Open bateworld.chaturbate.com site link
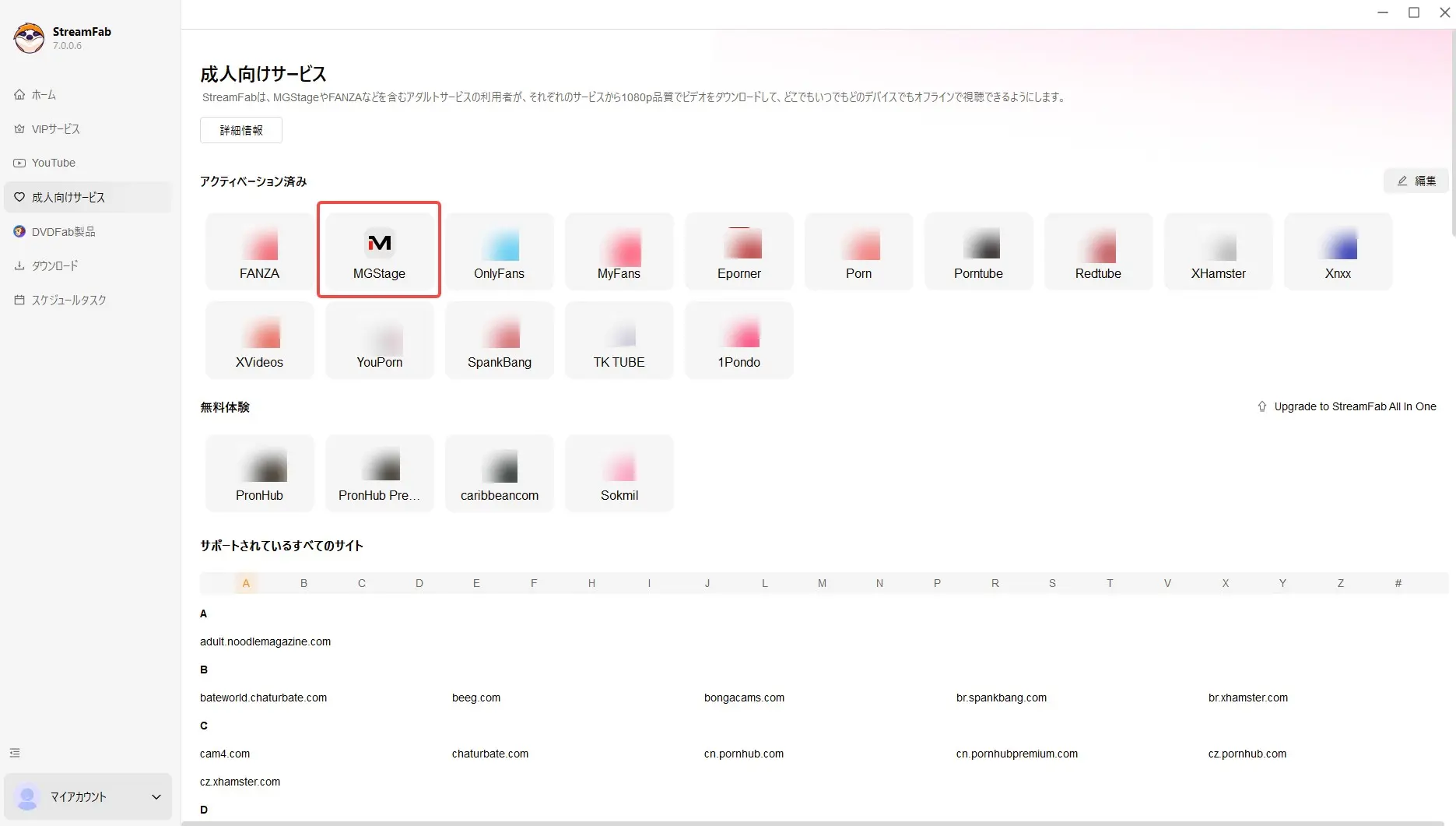This screenshot has height=826, width=1456. point(263,698)
